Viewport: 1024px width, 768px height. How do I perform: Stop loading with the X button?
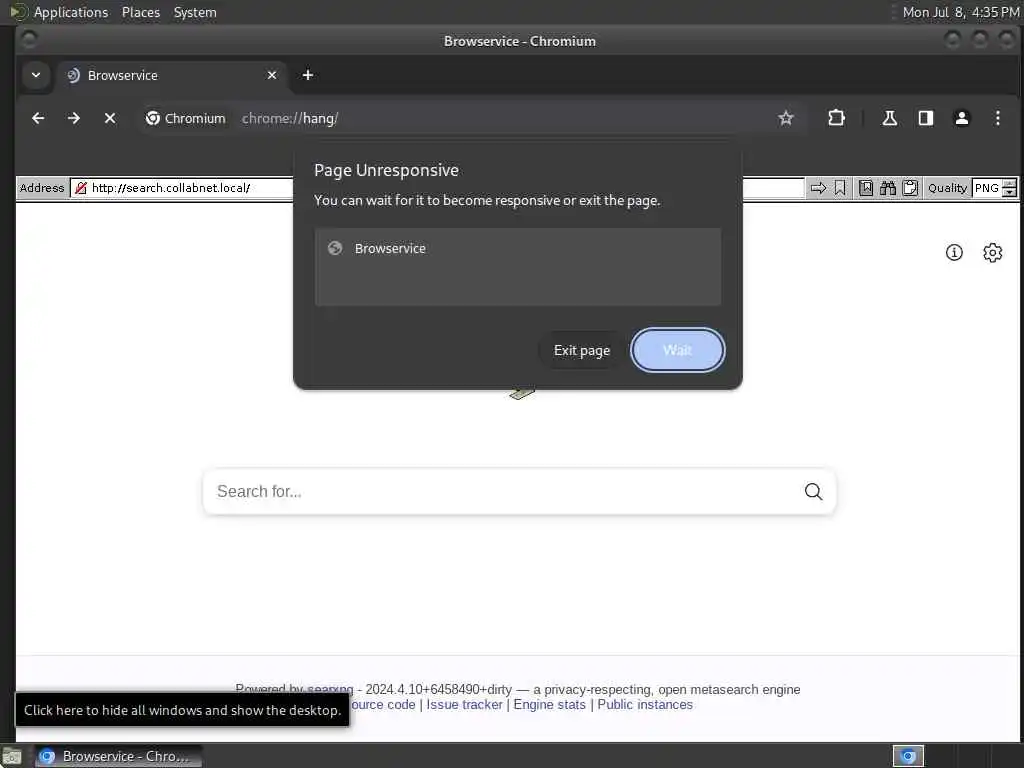[110, 118]
